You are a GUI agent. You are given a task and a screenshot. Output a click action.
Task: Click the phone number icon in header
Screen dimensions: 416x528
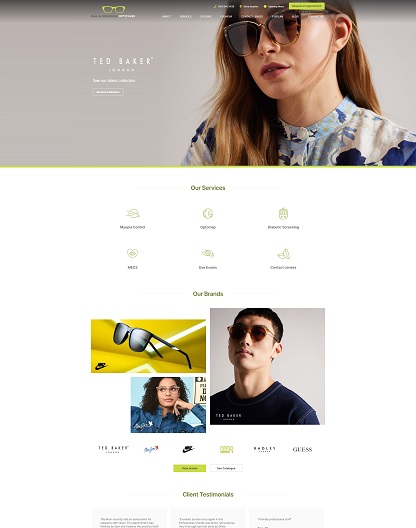pos(215,6)
